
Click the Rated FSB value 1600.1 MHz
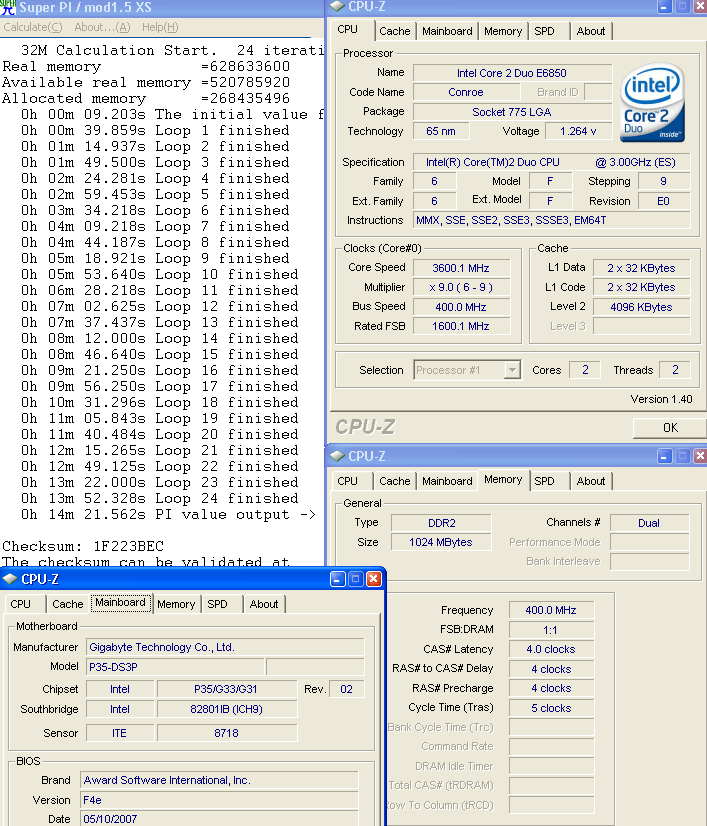461,326
